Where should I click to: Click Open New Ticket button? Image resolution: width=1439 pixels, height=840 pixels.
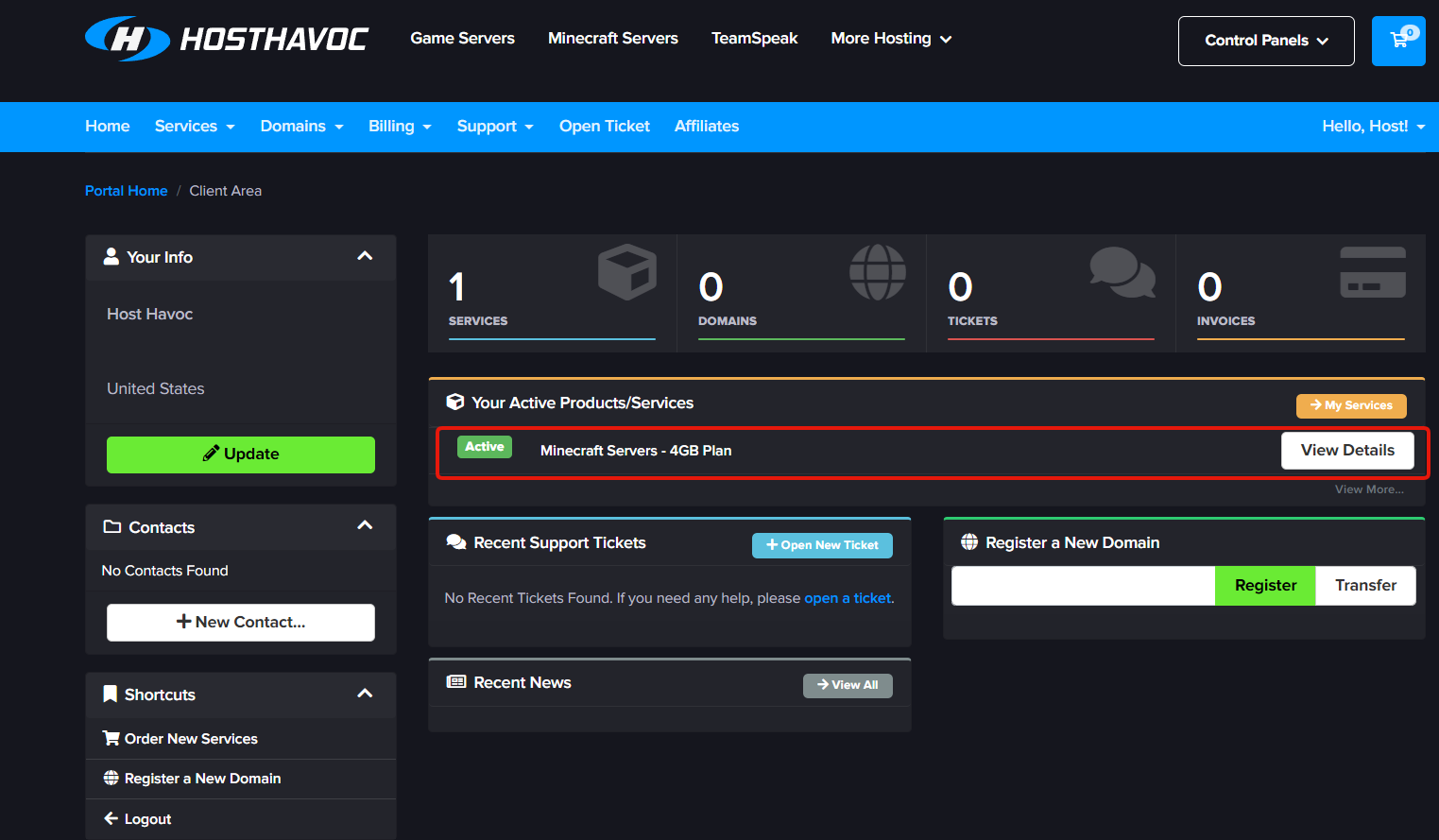pyautogui.click(x=822, y=545)
